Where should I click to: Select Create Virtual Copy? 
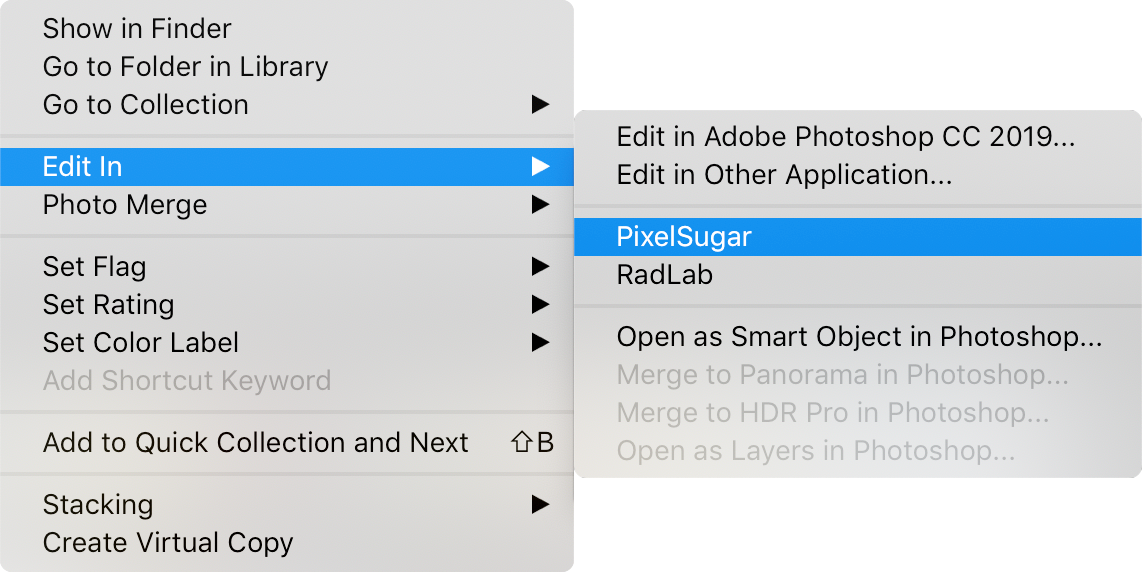(x=168, y=543)
